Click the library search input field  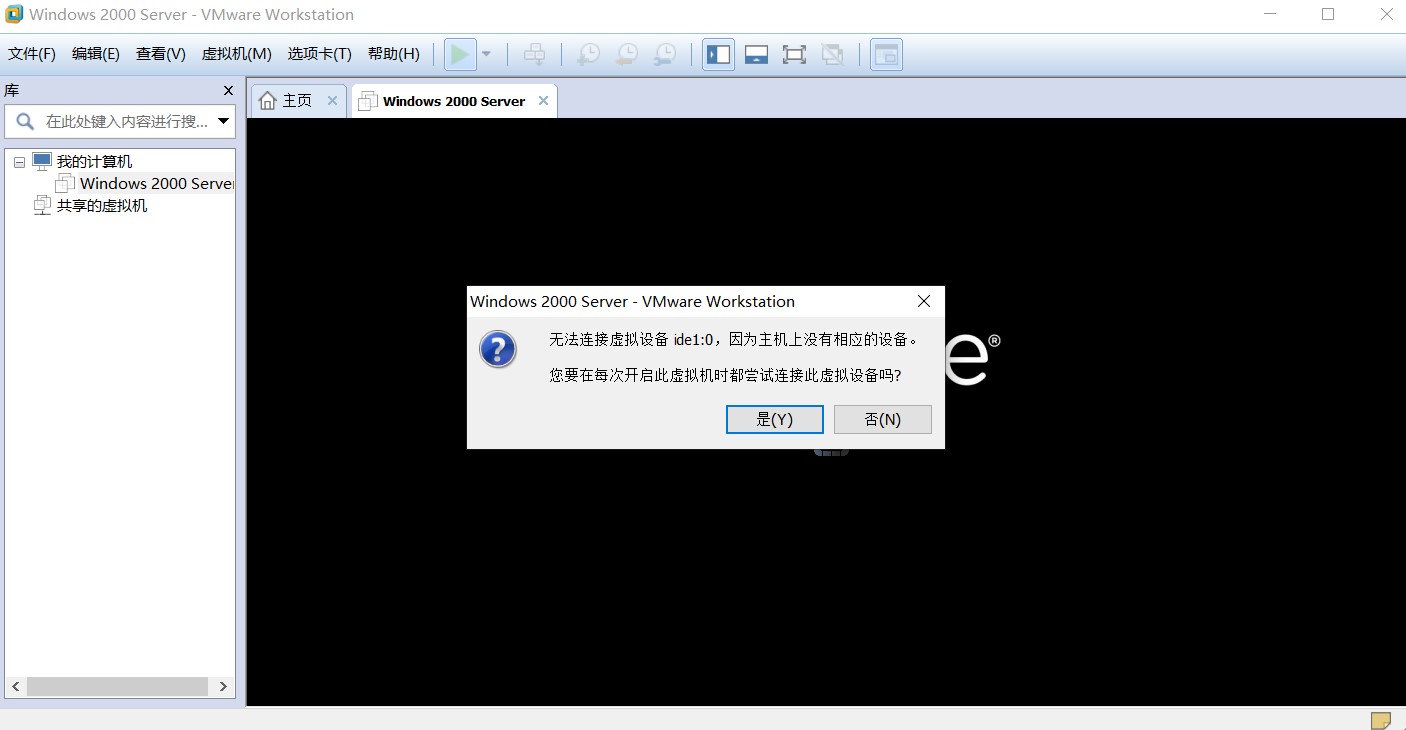(x=120, y=121)
